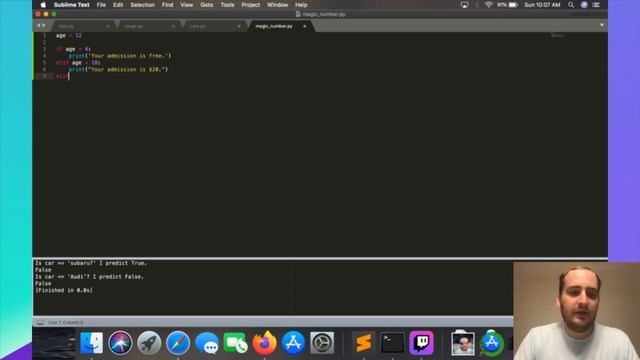Open Messages app in the Dock
This screenshot has width=640, height=360.
207,342
